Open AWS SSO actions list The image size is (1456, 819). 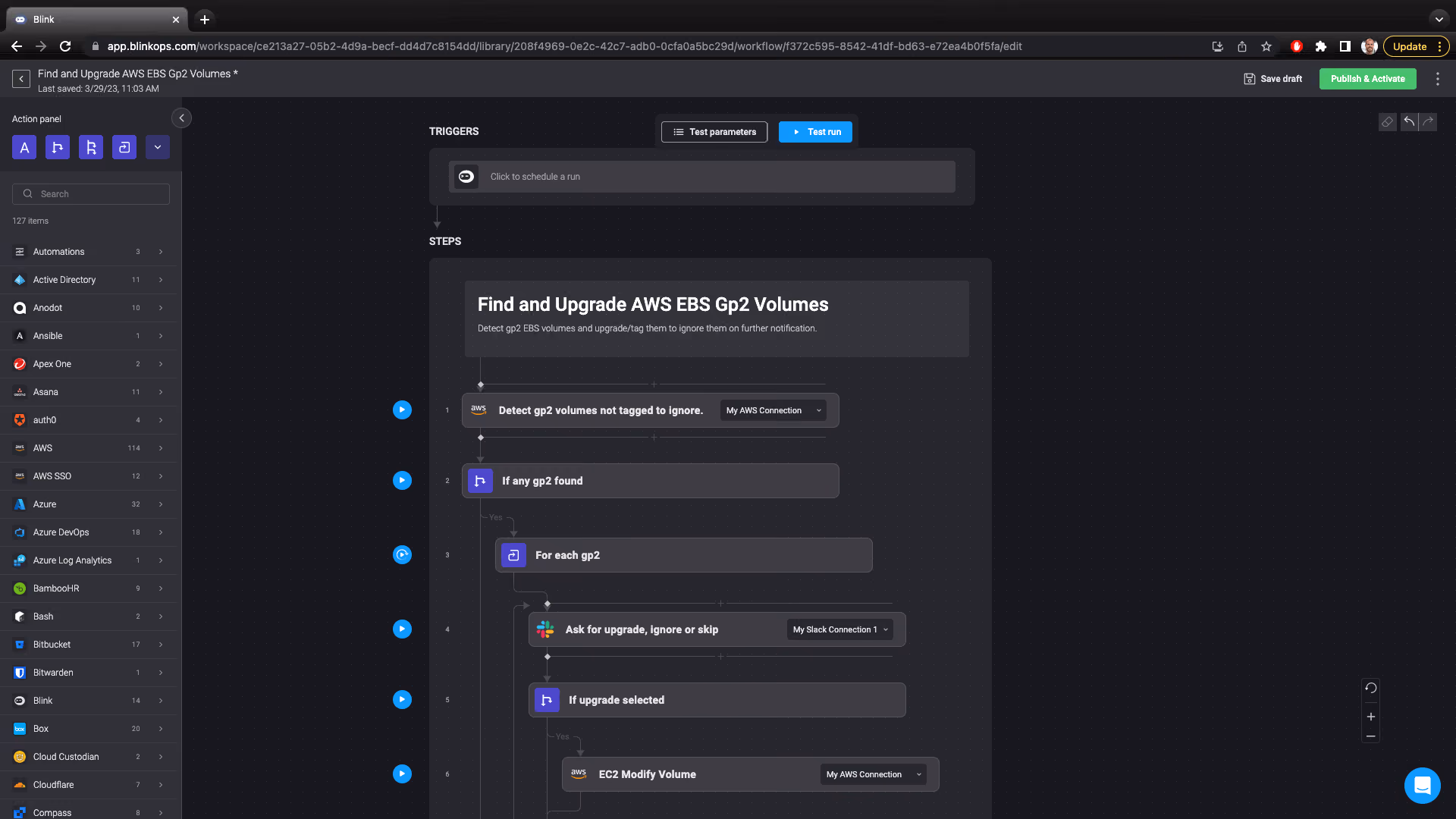pos(88,476)
